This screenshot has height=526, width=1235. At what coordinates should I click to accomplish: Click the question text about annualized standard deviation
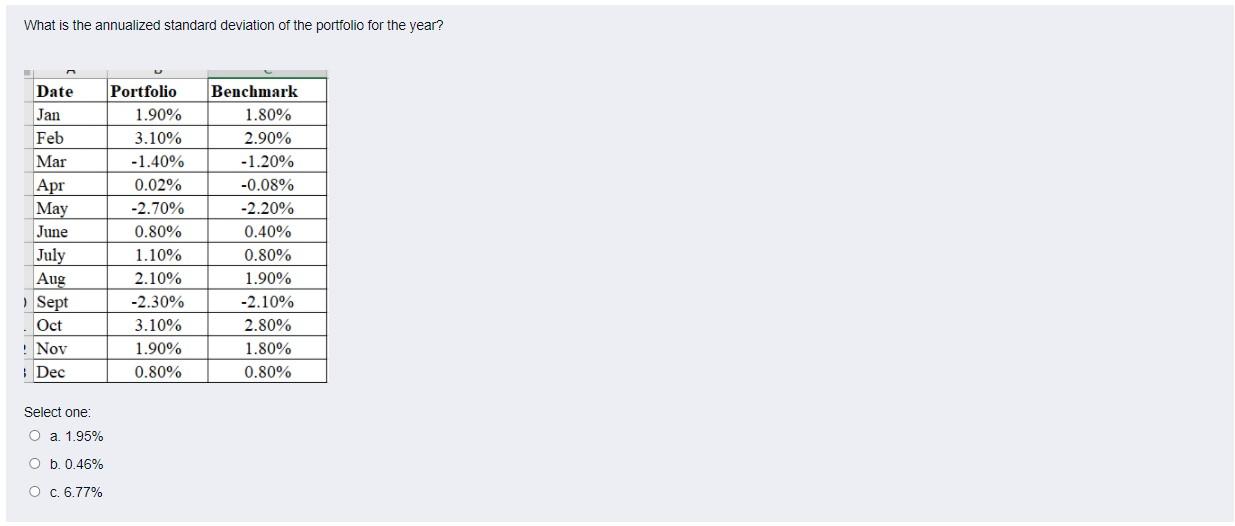233,25
